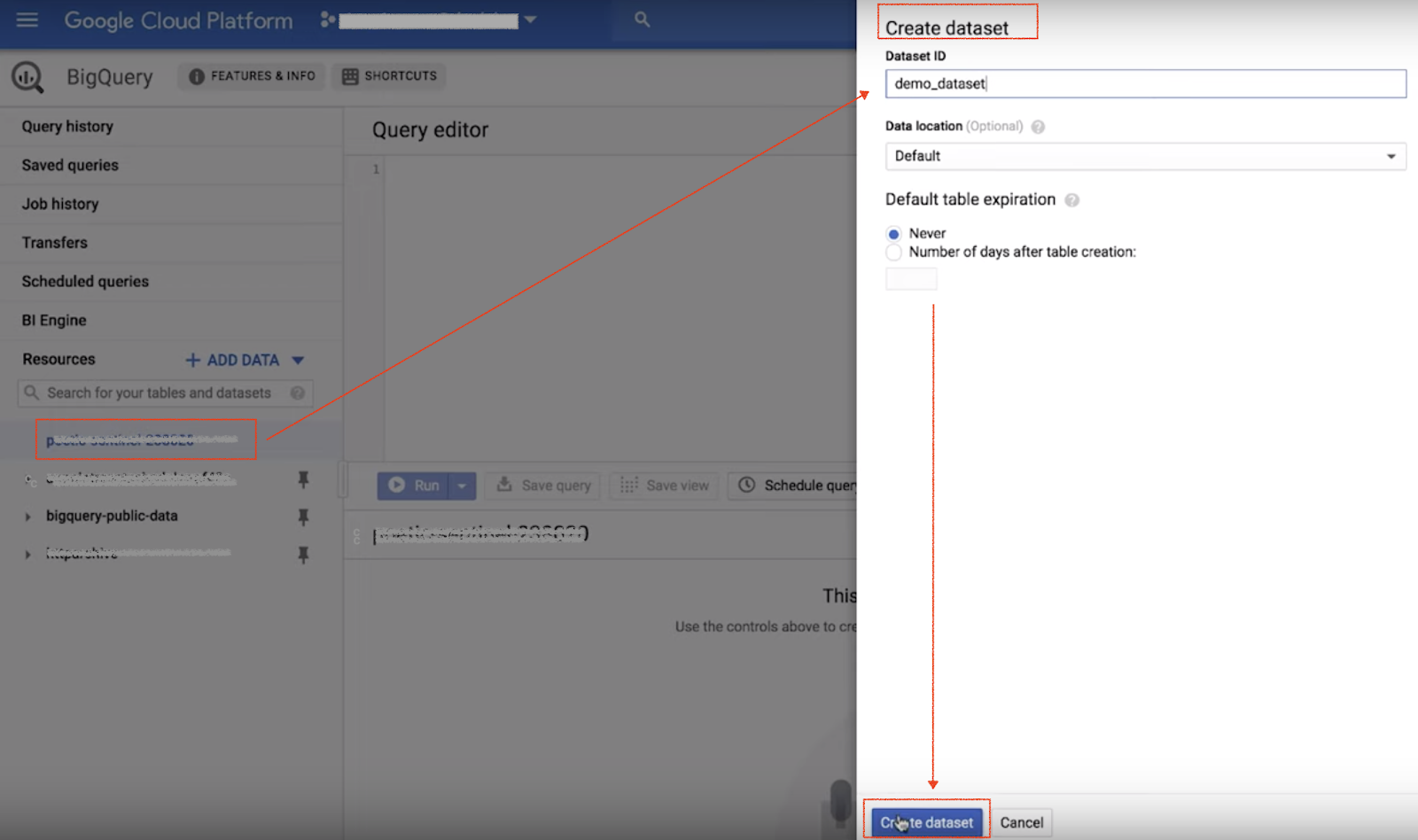Select the Never expiration radio option
Image resolution: width=1418 pixels, height=840 pixels.
click(893, 234)
